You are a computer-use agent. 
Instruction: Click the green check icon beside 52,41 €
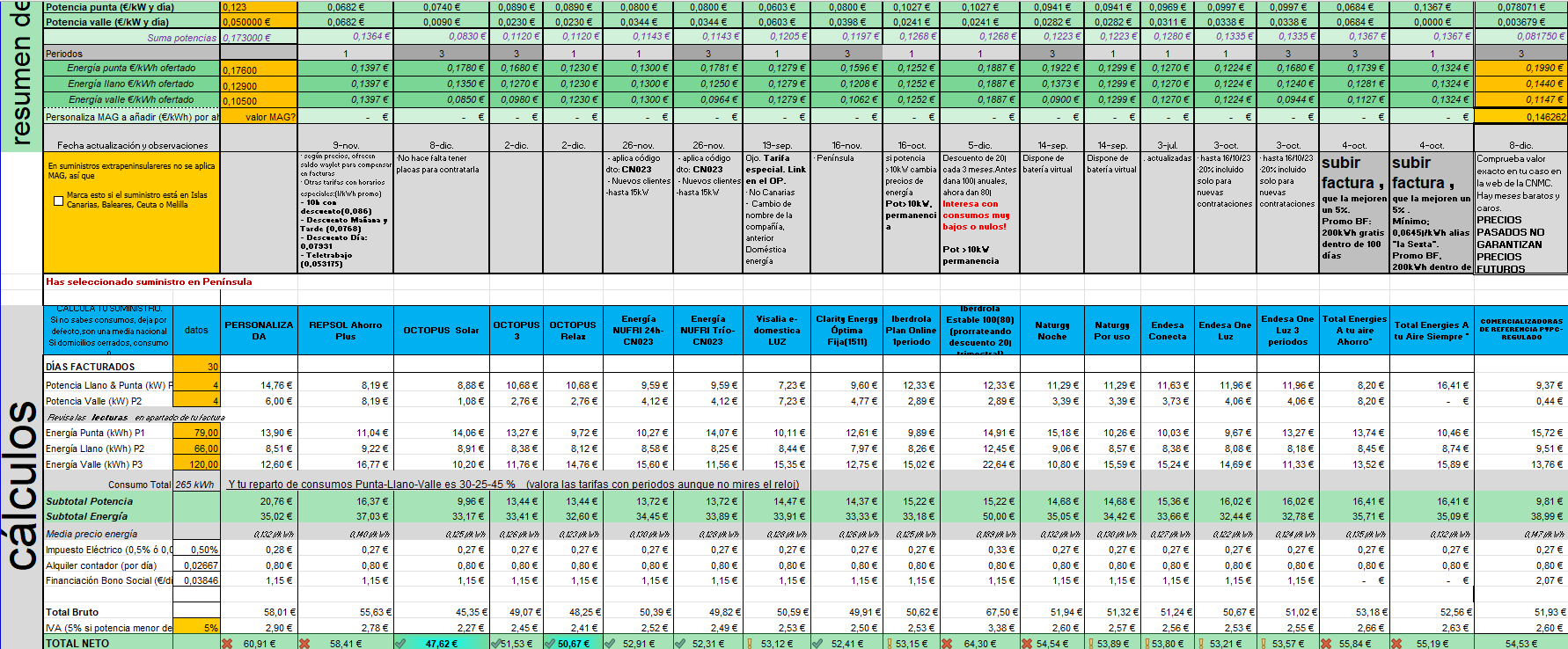[817, 643]
